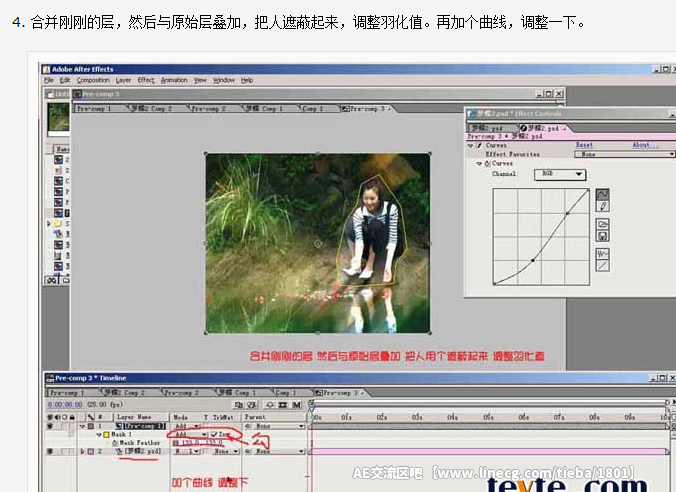The width and height of the screenshot is (676, 492).
Task: Switch to Pre-comp 2 tab in Timeline window
Action: pyautogui.click(x=182, y=393)
